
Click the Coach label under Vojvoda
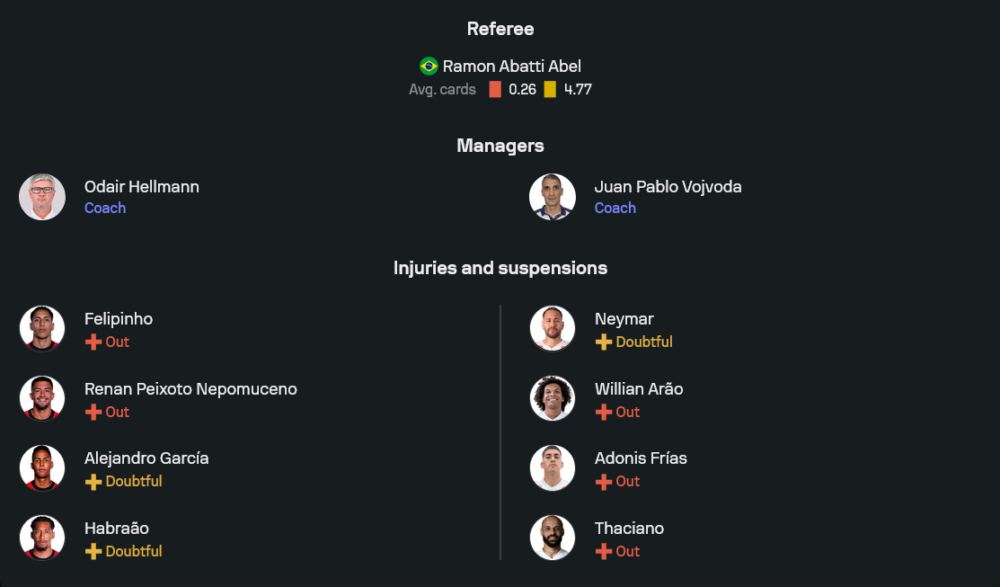(615, 208)
